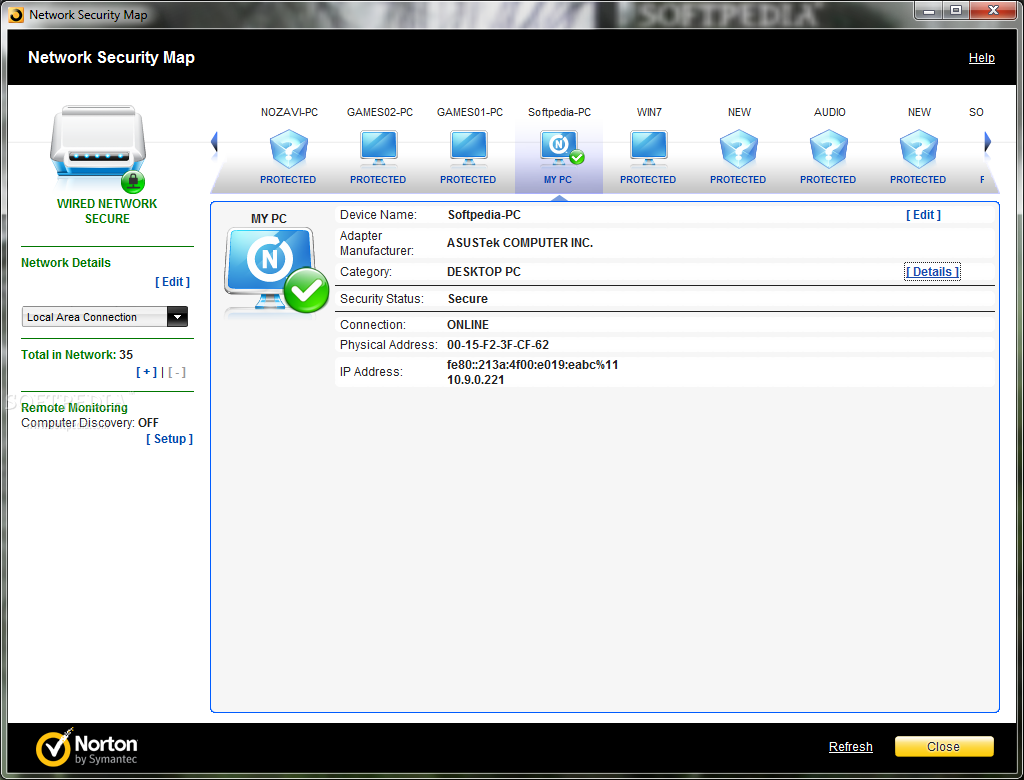Click the WIRED NETWORK SECURE label
Image resolution: width=1024 pixels, height=780 pixels.
[x=107, y=211]
